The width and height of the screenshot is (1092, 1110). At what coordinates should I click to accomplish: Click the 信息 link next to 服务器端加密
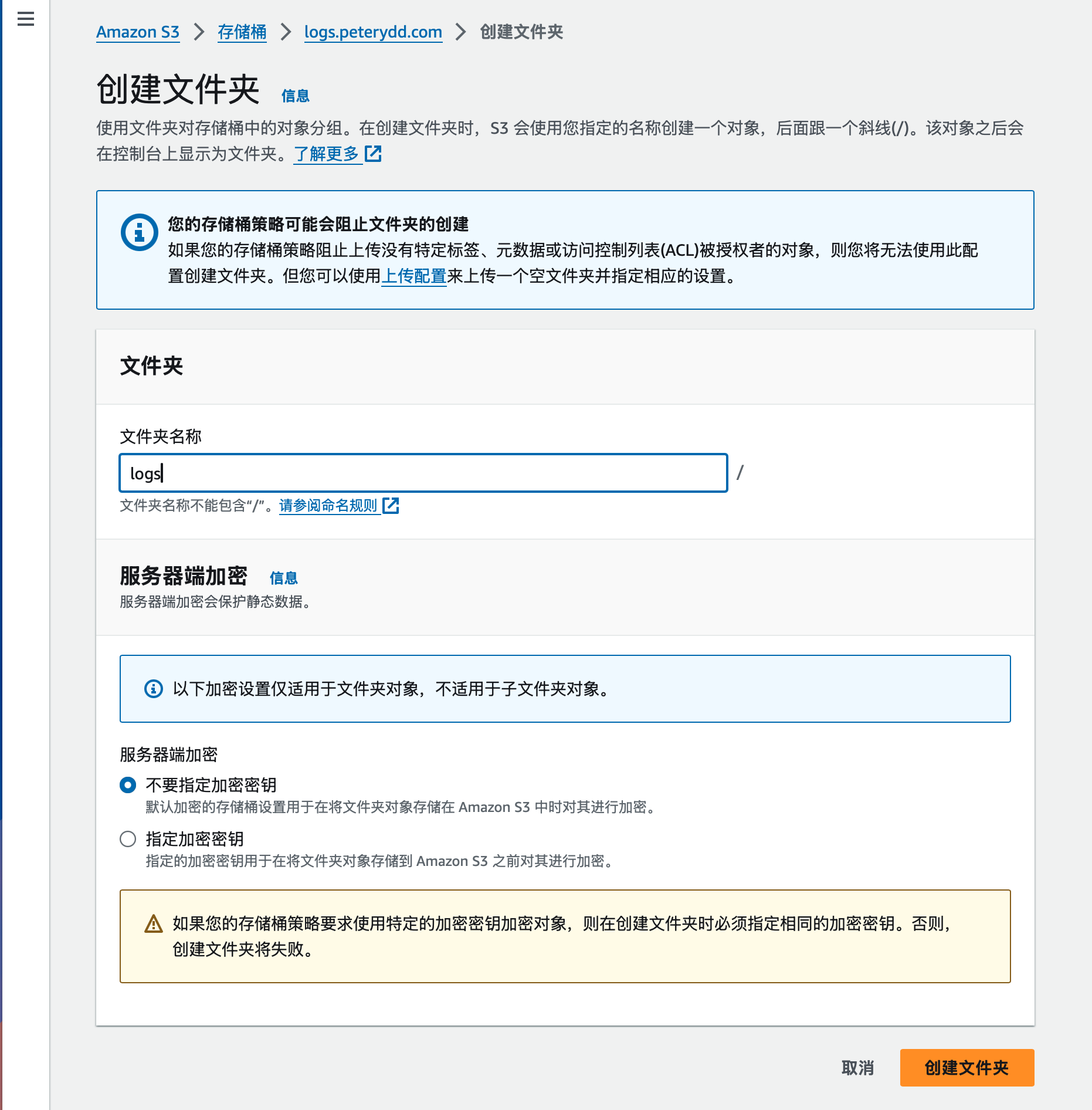click(283, 578)
